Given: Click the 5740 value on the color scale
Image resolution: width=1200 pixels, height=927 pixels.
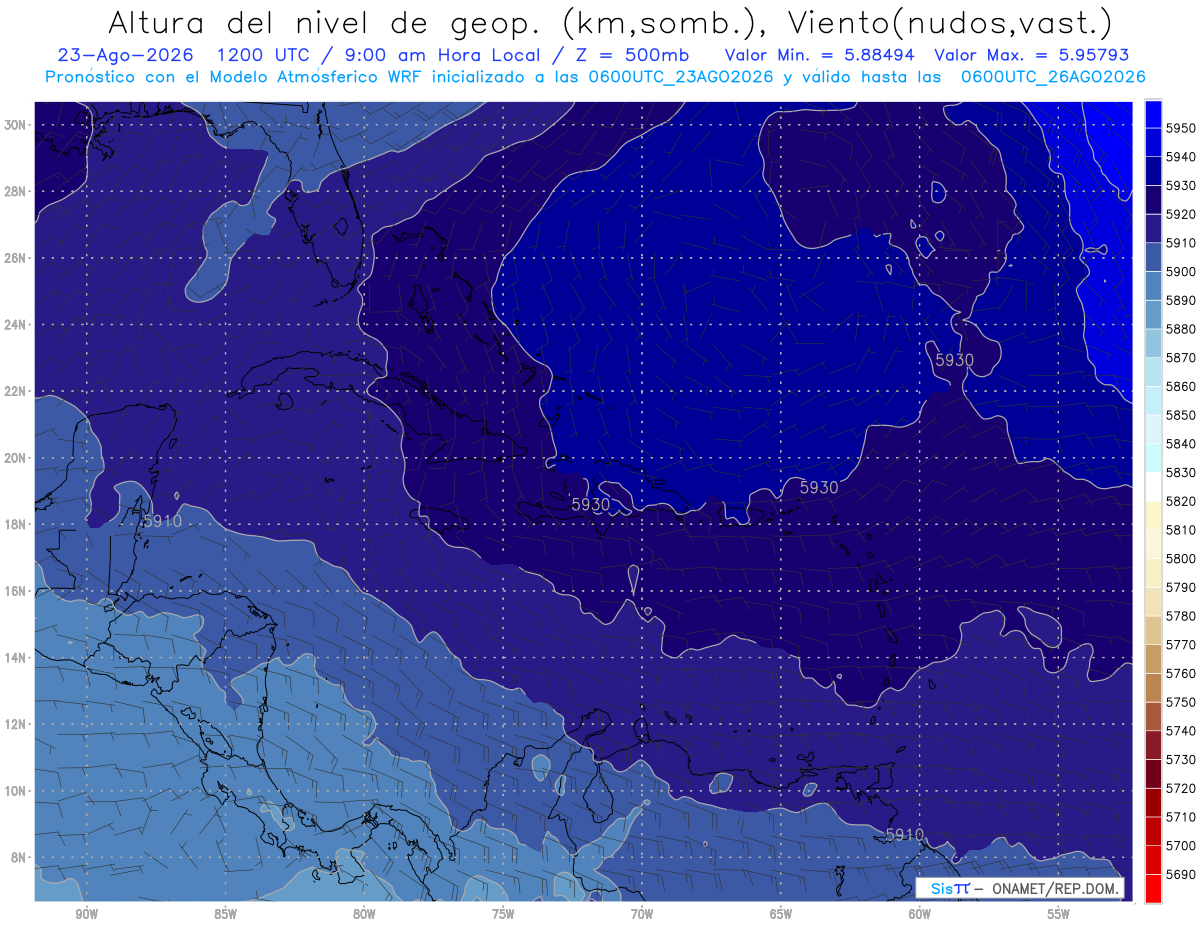Looking at the screenshot, I should click(x=1181, y=731).
